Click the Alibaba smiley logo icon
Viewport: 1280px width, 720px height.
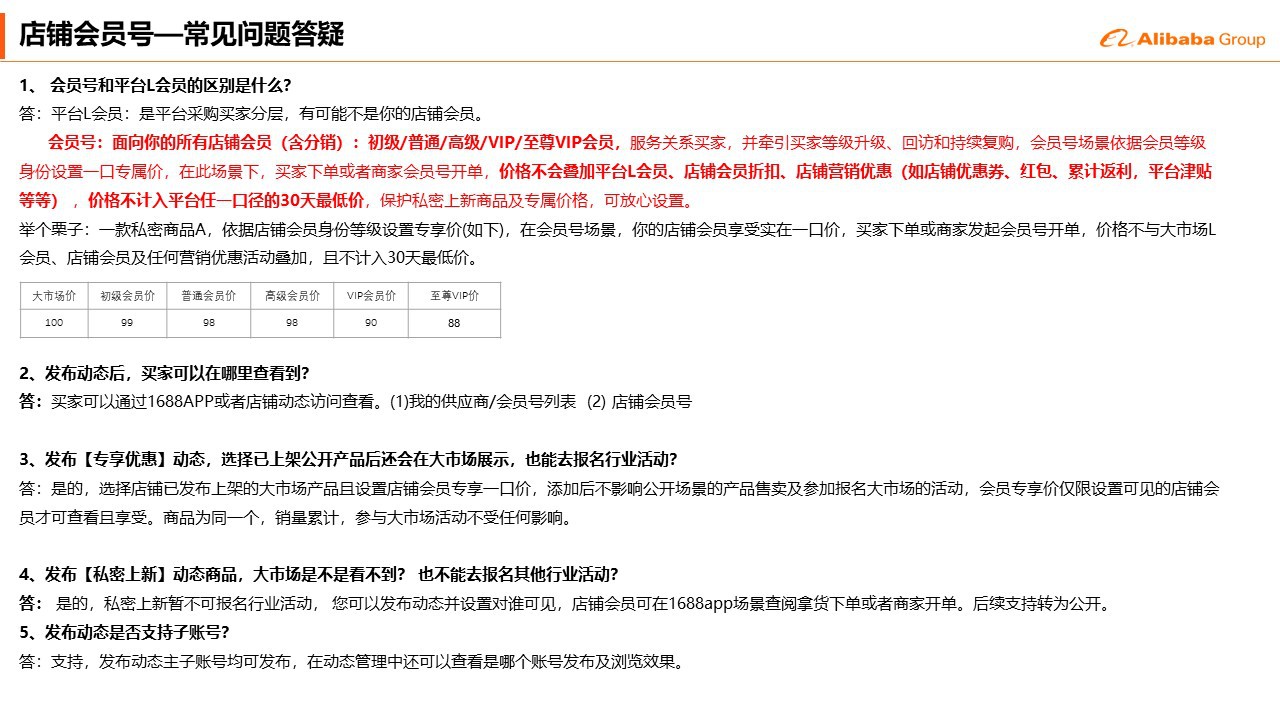click(1116, 39)
